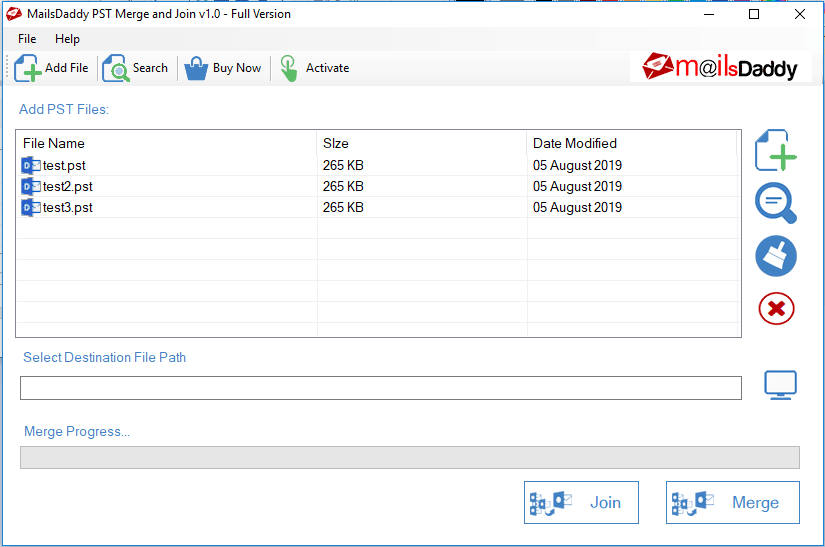Click the 05 August 2019 date of test3.pst

pos(577,207)
